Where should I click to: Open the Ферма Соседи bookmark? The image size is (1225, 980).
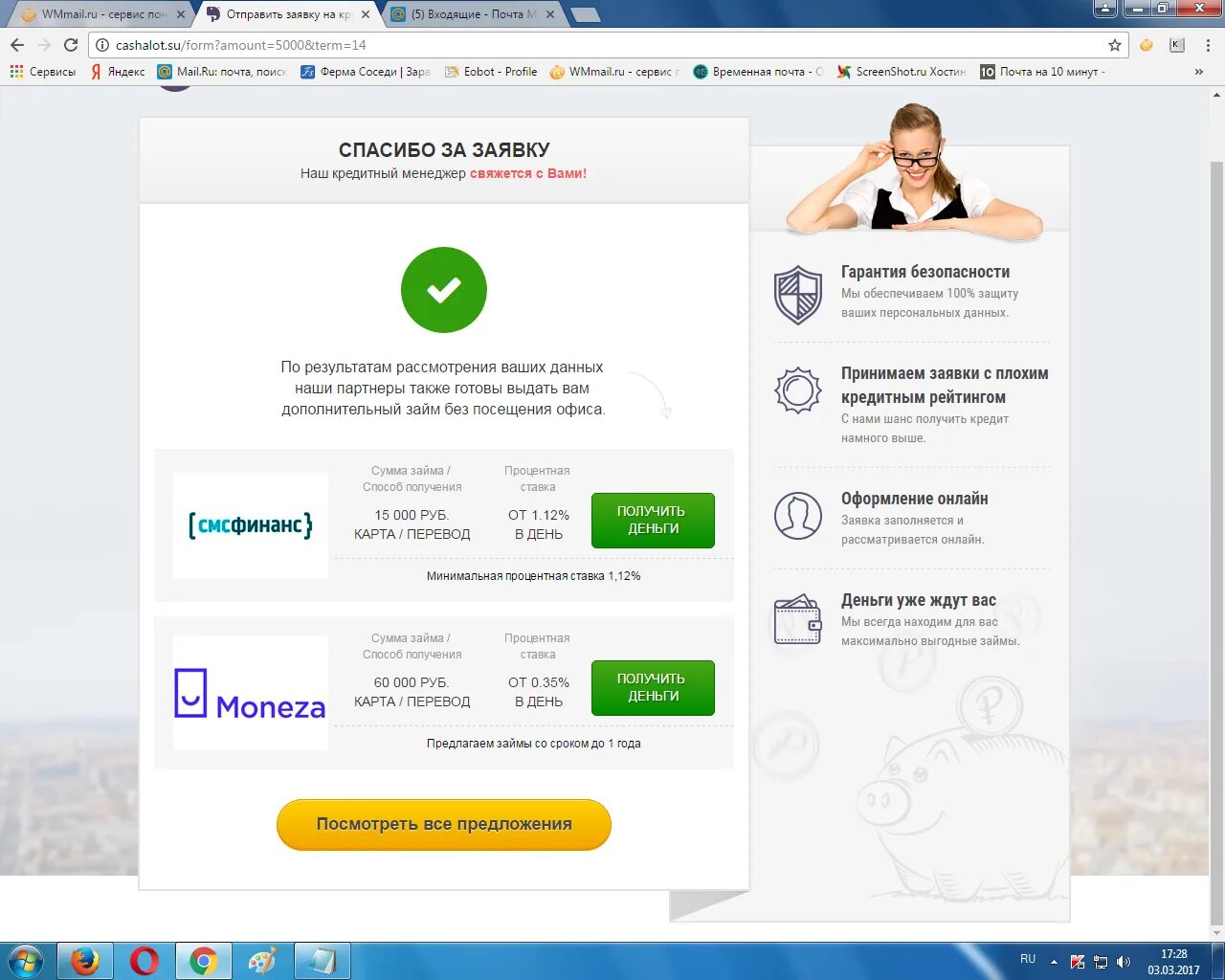coord(366,72)
